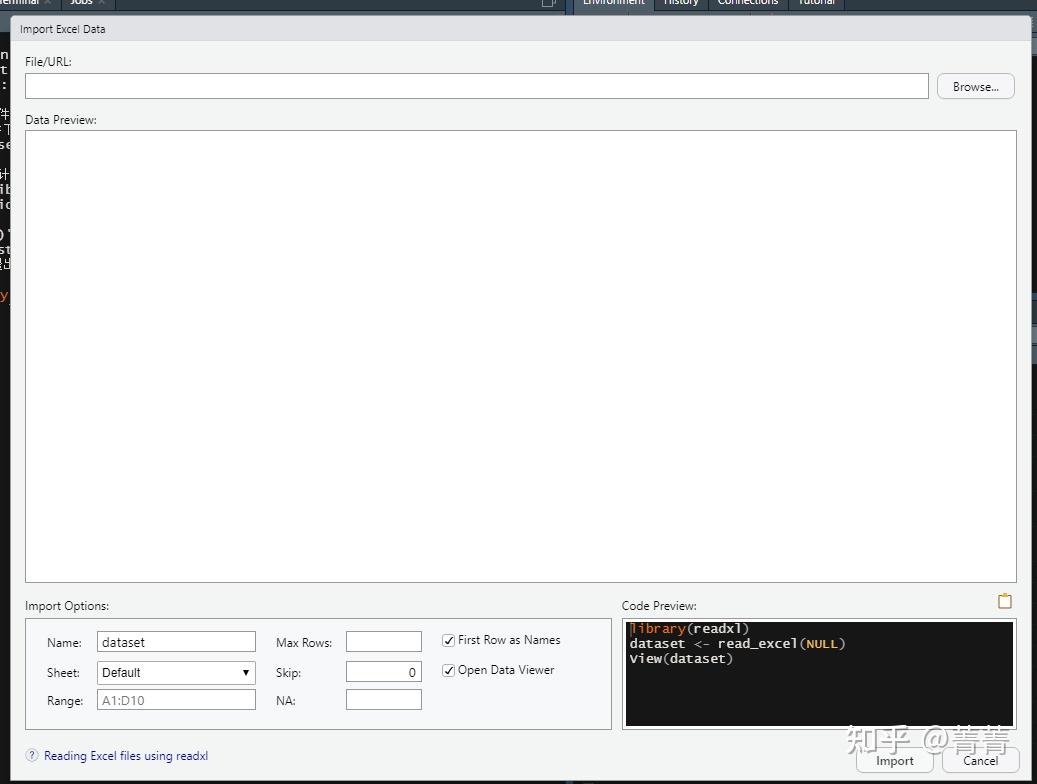Click the popout panel icon near Environment tab
Screen dimensions: 1037x784
pos(548,3)
